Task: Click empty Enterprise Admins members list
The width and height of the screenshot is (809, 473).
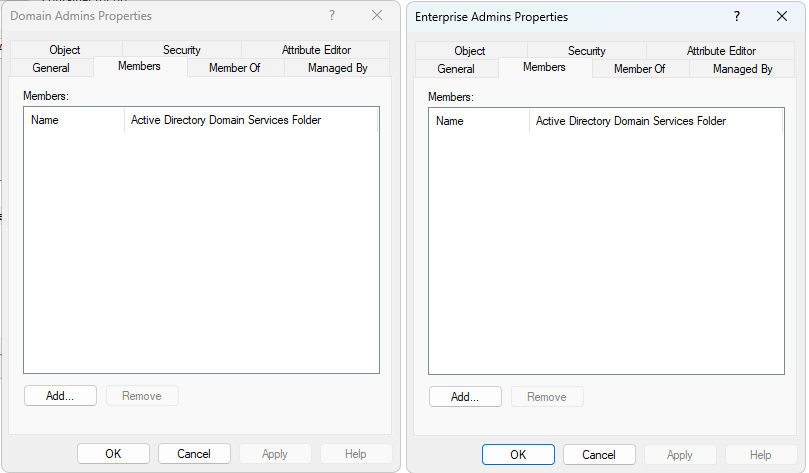Action: (605, 250)
